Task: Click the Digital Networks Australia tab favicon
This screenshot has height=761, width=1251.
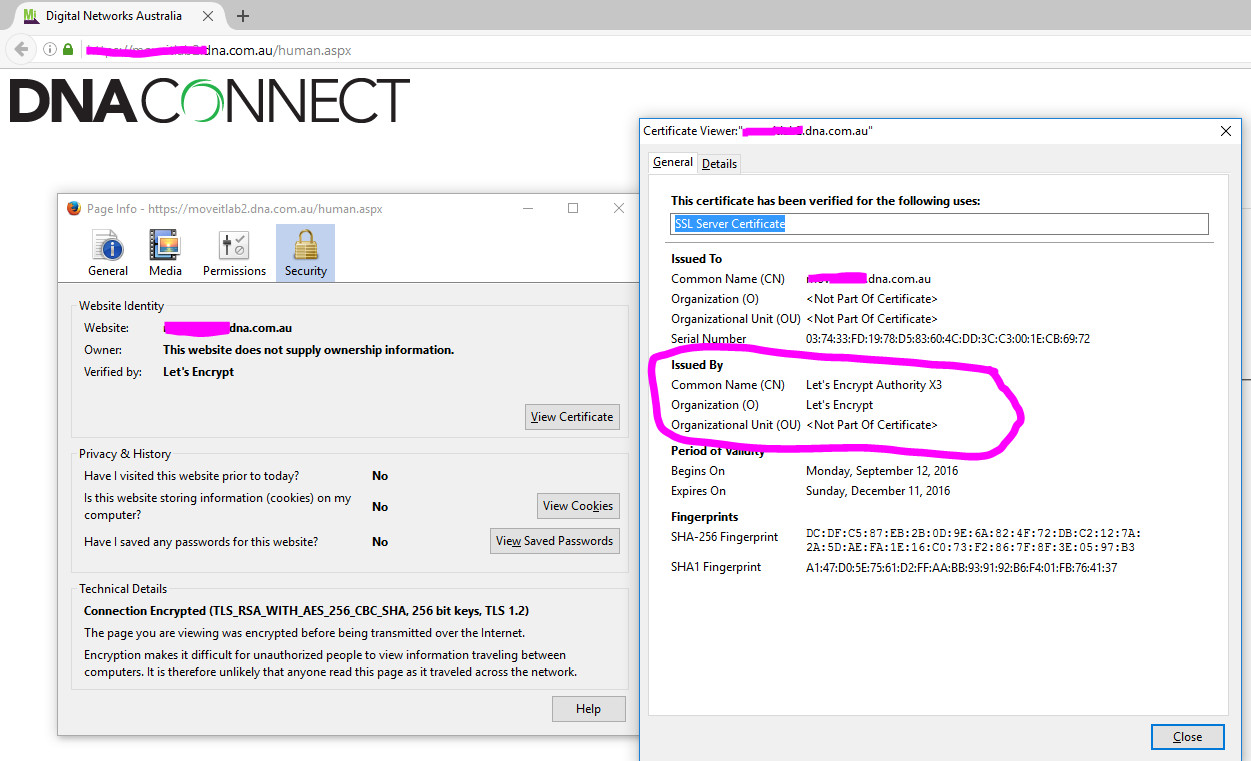Action: [x=31, y=16]
